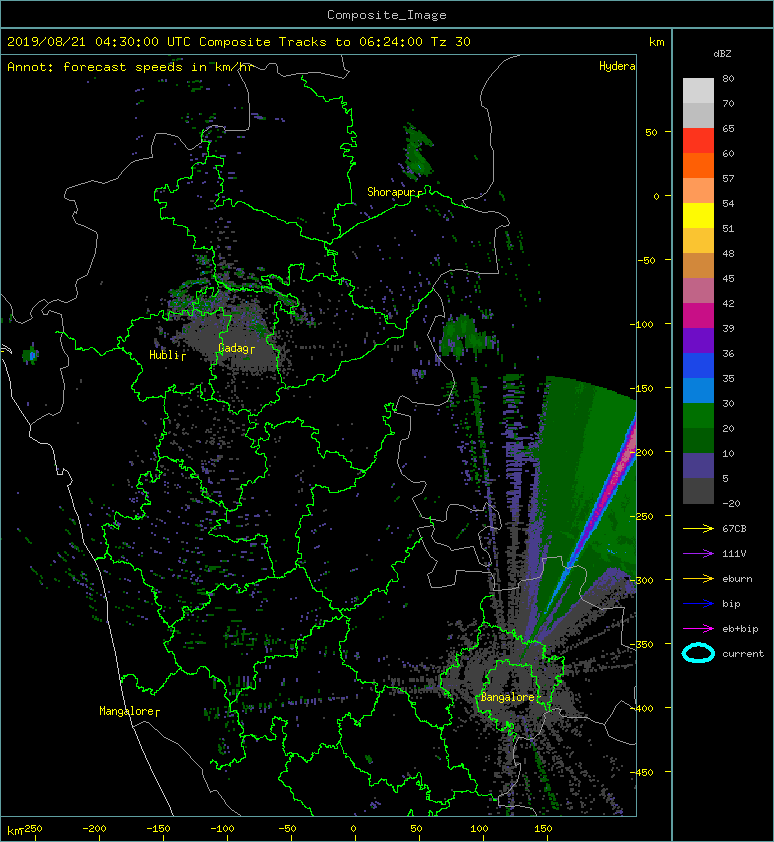
Task: Select the bright yellow dBZ swatch
Action: tap(698, 216)
